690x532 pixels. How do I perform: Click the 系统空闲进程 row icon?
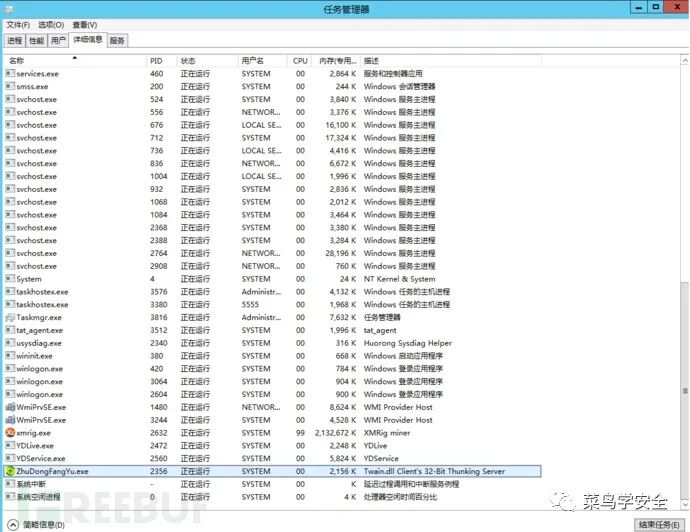(x=10, y=496)
